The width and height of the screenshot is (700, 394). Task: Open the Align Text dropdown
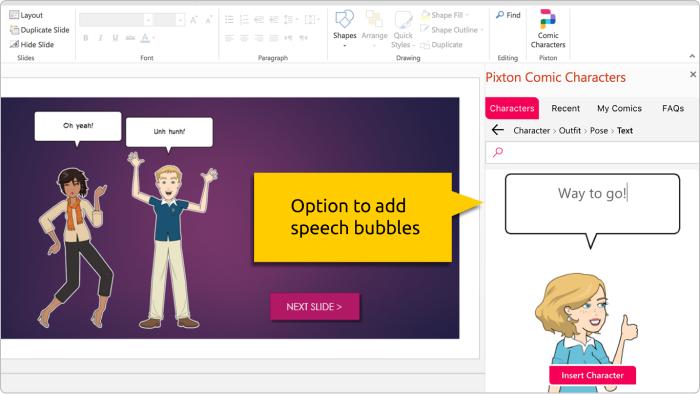click(x=312, y=20)
